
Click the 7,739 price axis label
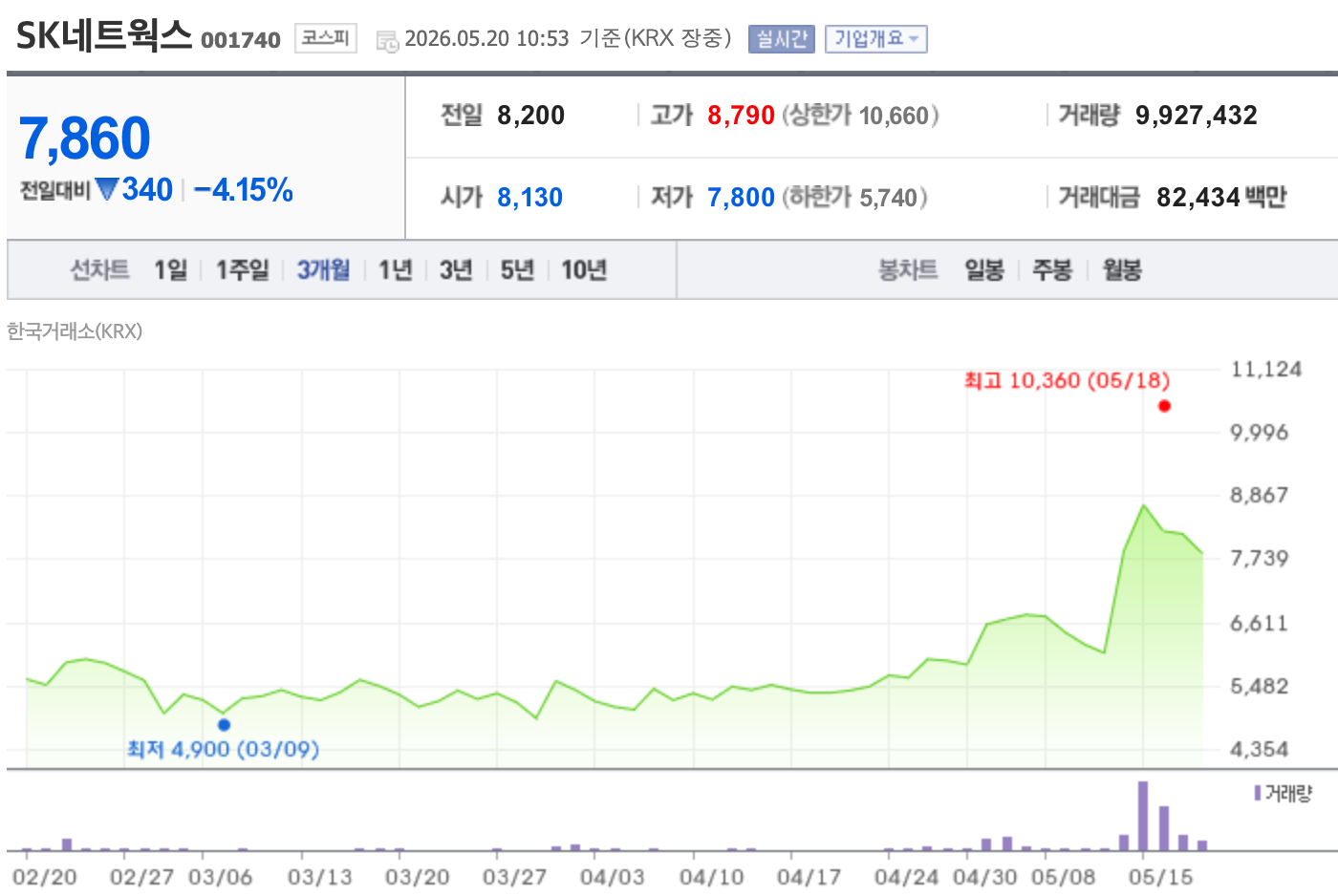(x=1259, y=559)
